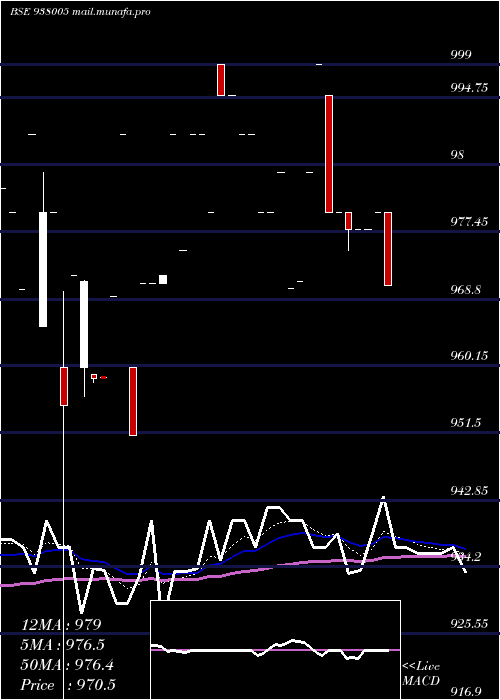The width and height of the screenshot is (500, 700).
Task: Click the 942.85 price axis label
Action: [469, 491]
